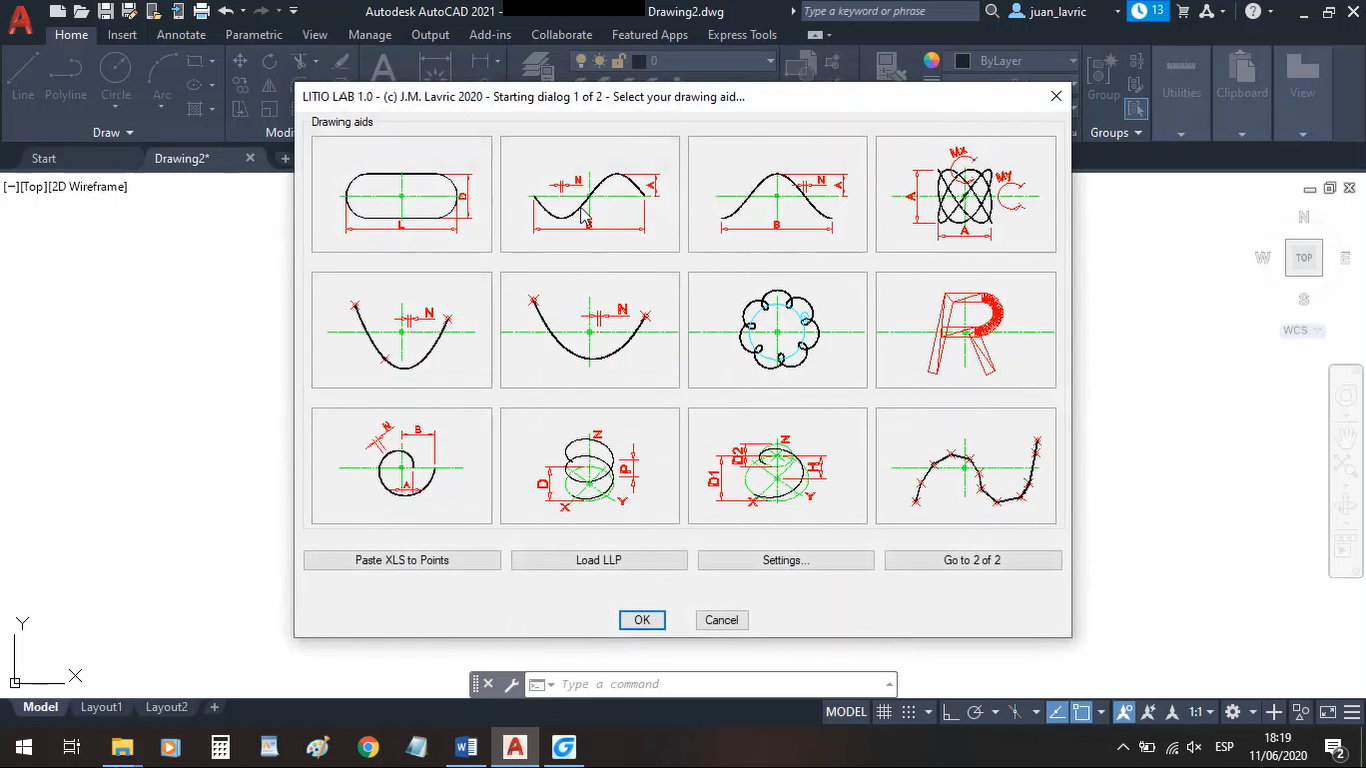The height and width of the screenshot is (768, 1366).
Task: Click the command line customize wrench icon
Action: [x=511, y=684]
